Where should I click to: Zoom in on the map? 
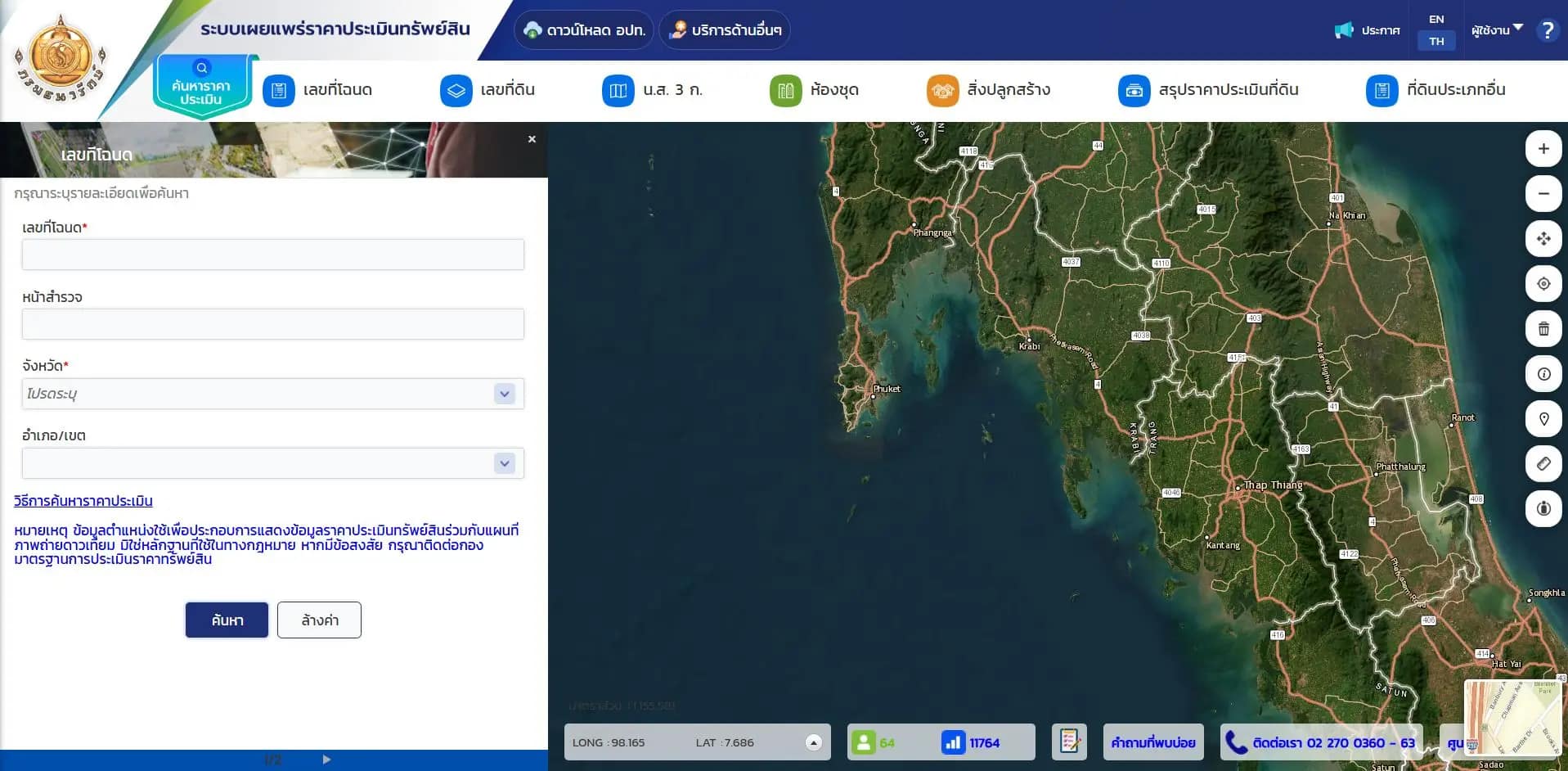(x=1543, y=149)
